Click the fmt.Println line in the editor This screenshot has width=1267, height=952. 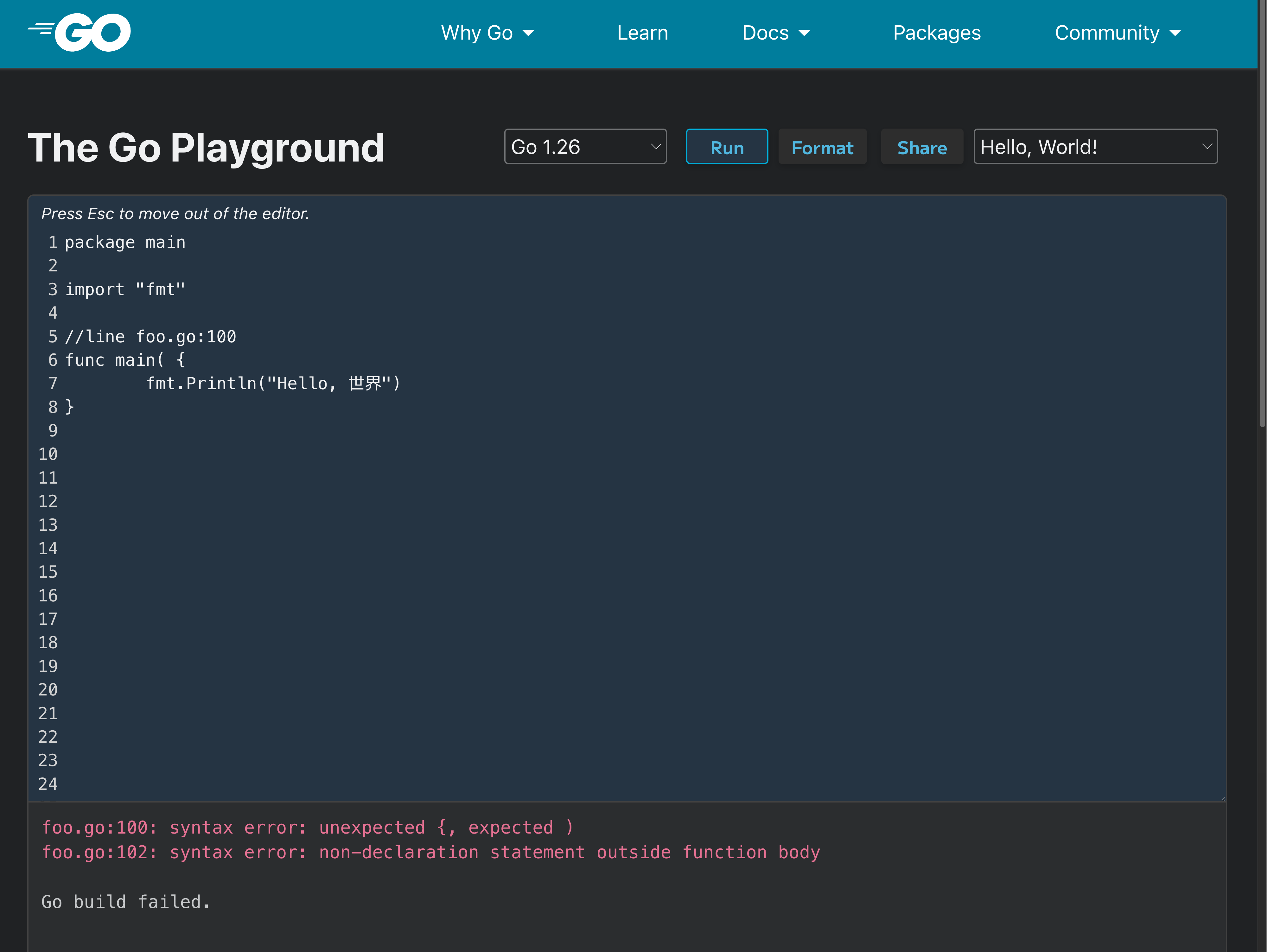coord(273,384)
